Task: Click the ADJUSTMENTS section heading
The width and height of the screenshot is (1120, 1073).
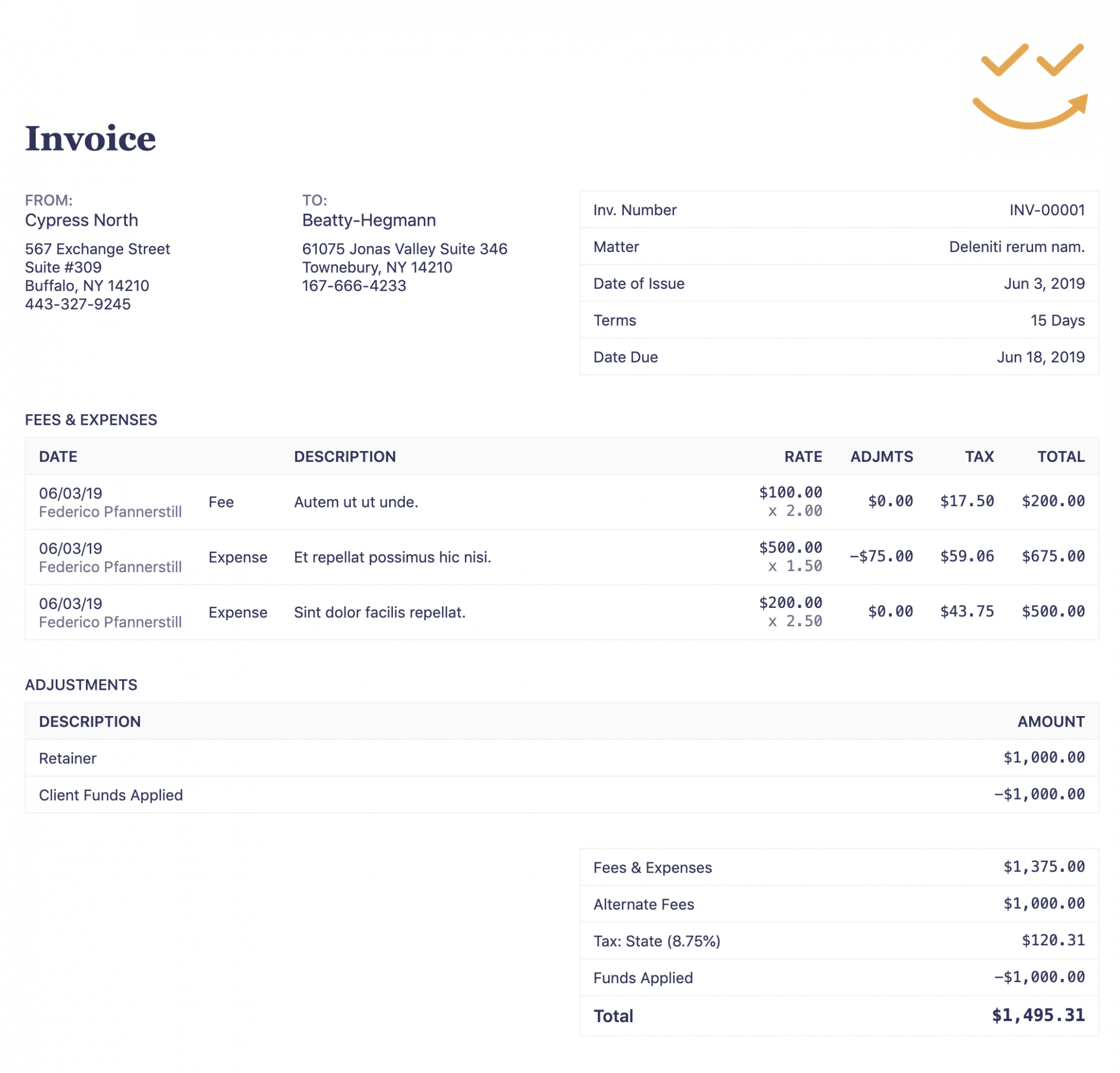Action: (81, 685)
